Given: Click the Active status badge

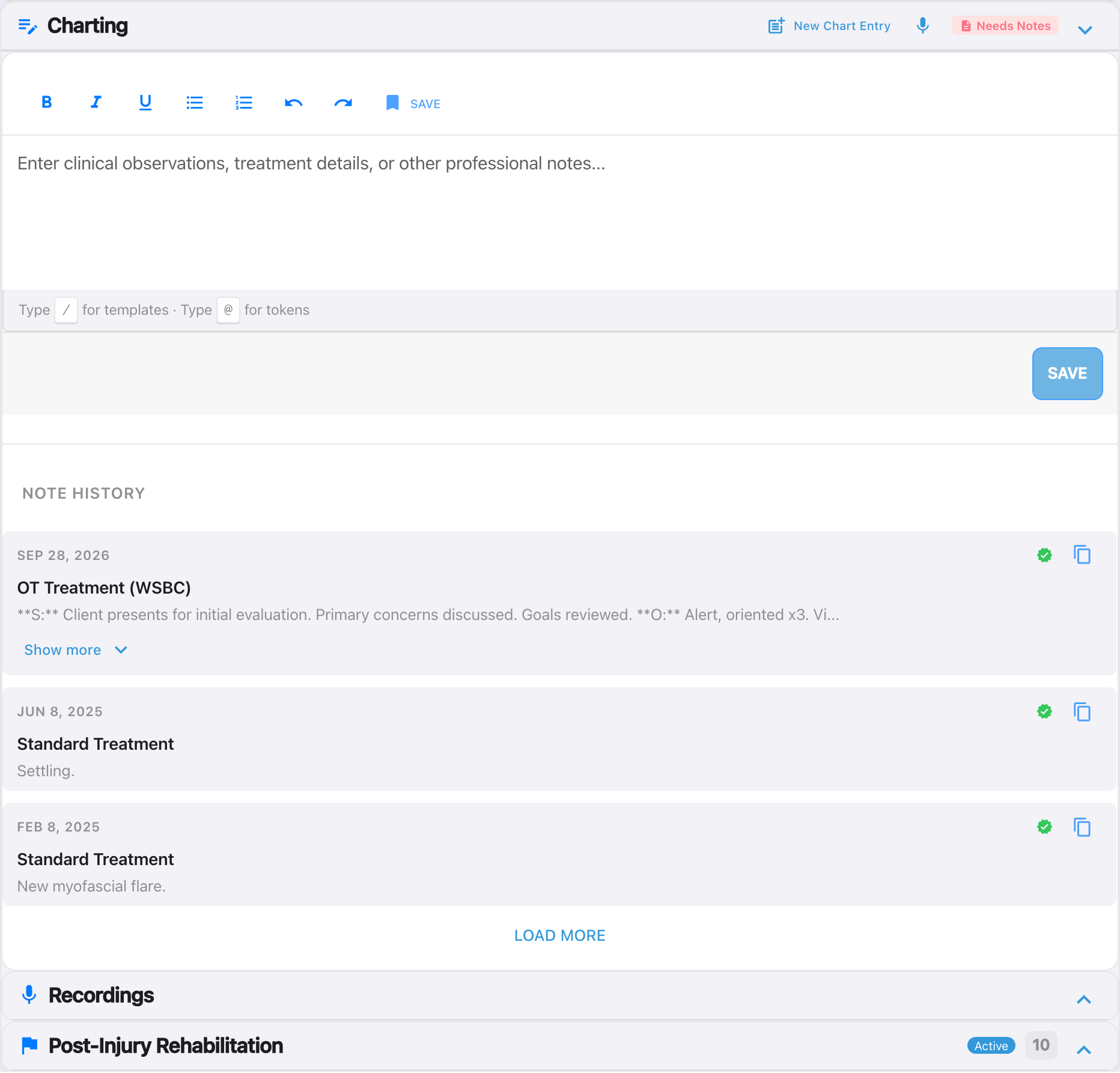Looking at the screenshot, I should (991, 1046).
